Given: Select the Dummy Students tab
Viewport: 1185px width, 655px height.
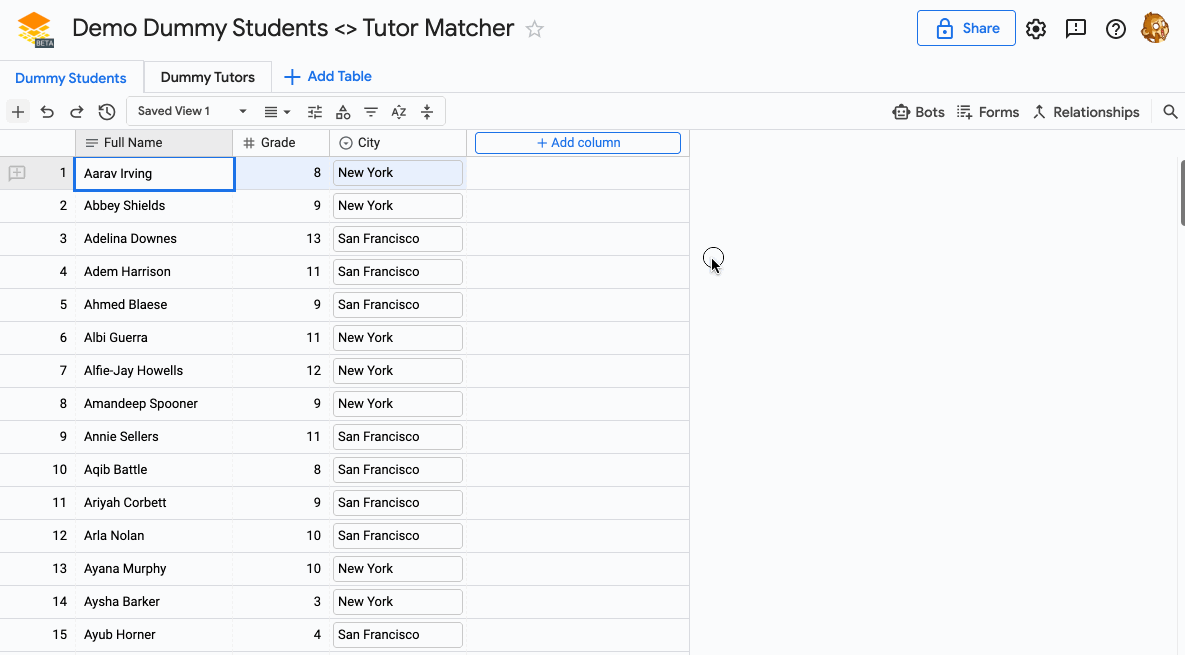Looking at the screenshot, I should (x=71, y=76).
